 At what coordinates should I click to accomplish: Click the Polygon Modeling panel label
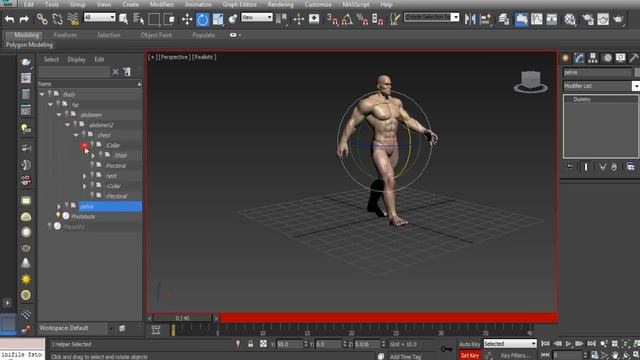tap(29, 45)
